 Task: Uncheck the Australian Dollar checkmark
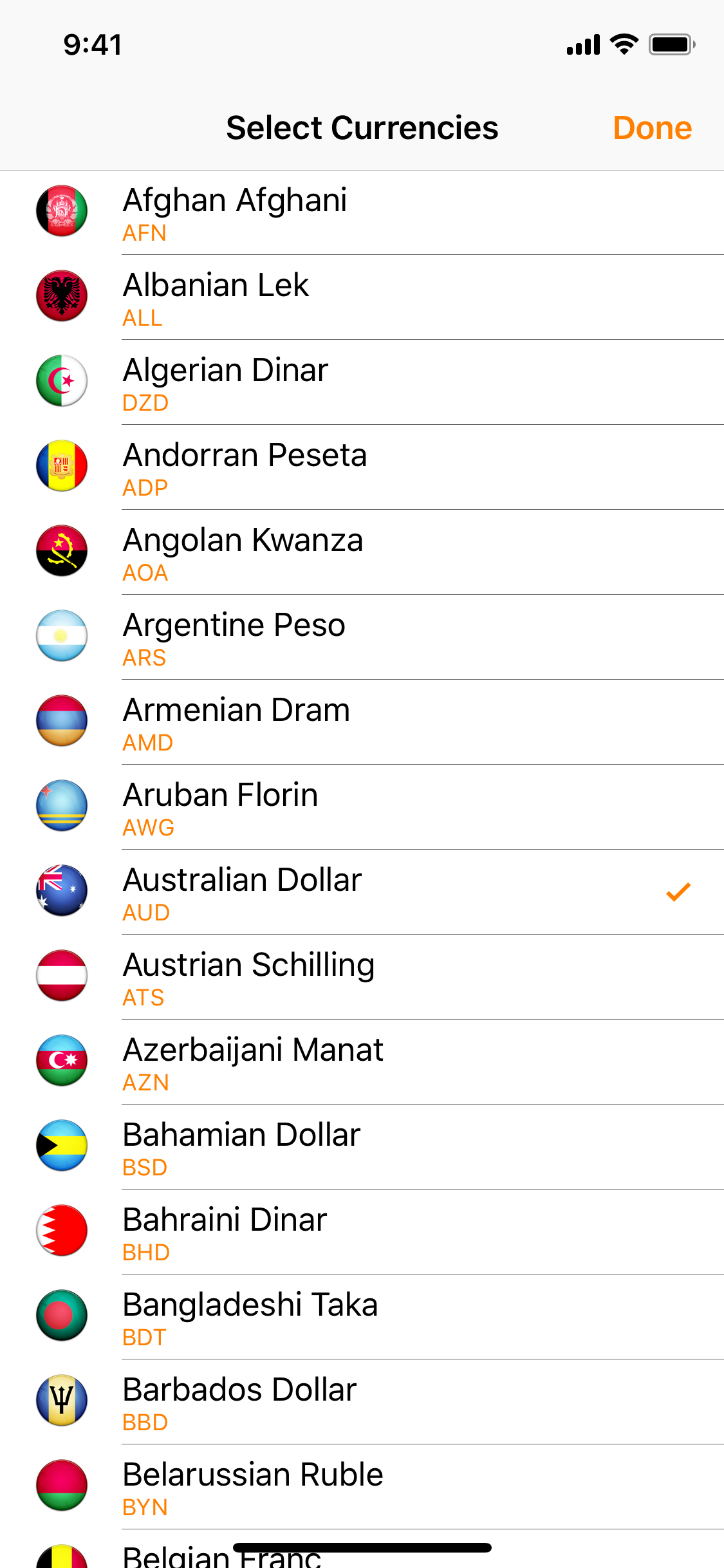coord(678,892)
